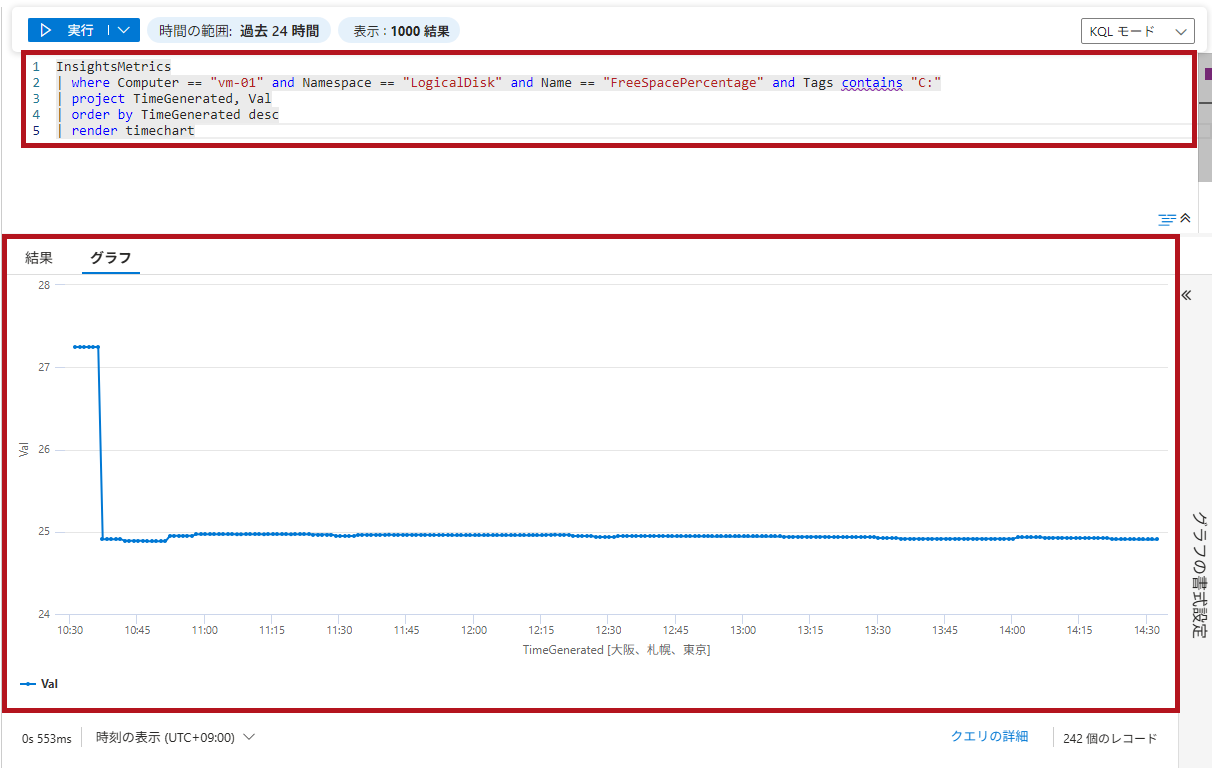Select the グラフ tab

[110, 258]
